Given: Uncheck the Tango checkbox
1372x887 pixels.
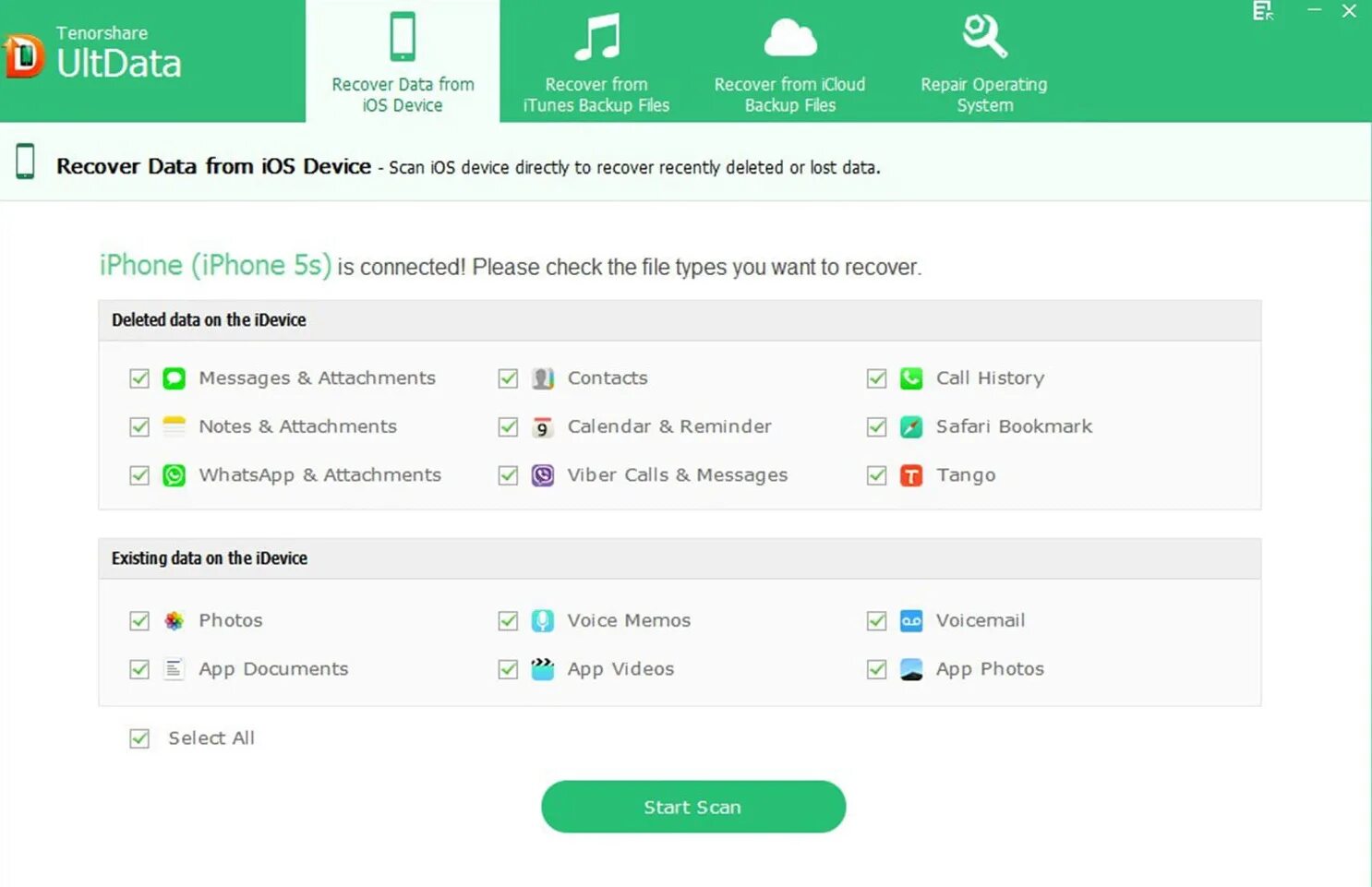Looking at the screenshot, I should click(877, 475).
